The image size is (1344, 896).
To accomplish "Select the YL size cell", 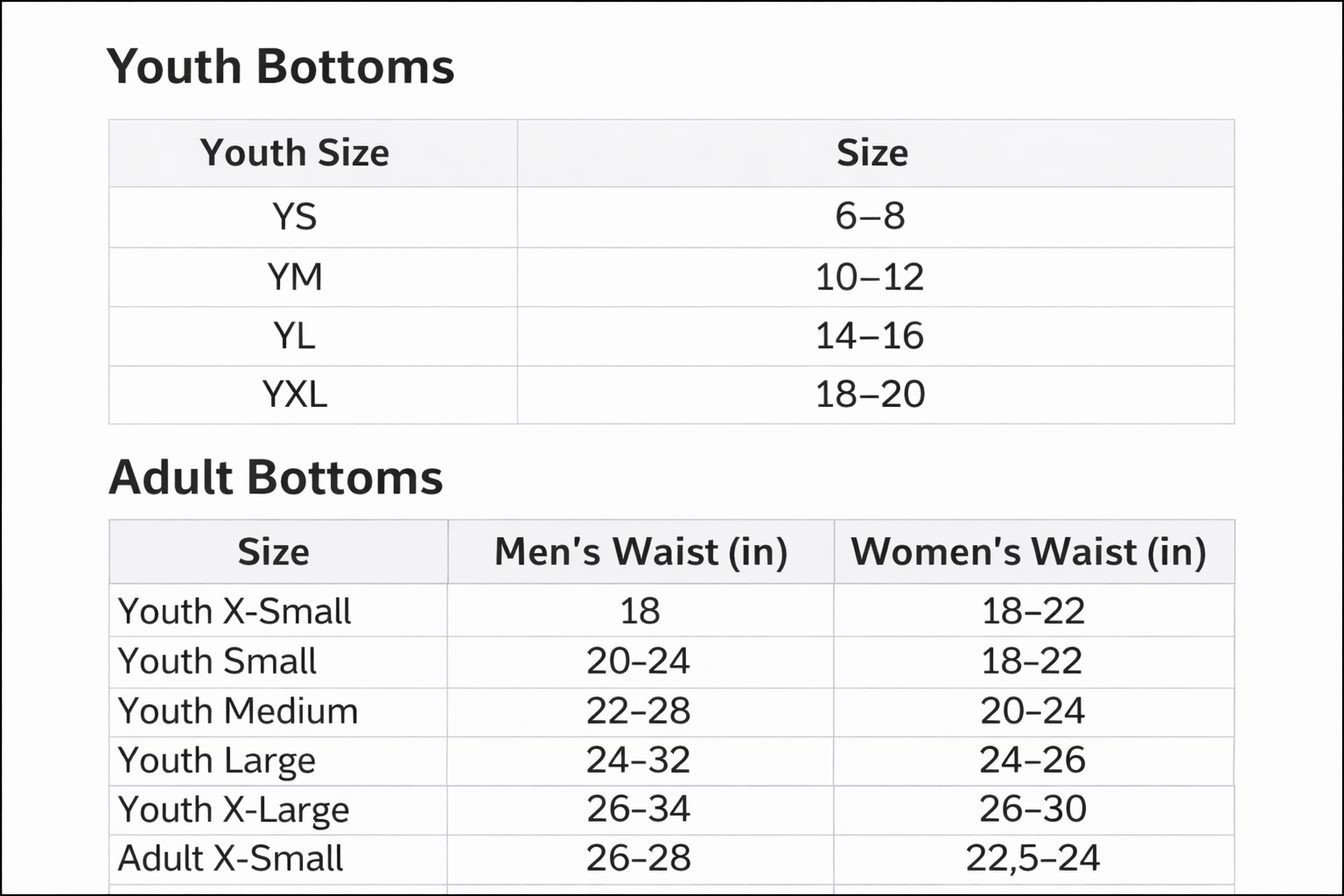I will click(295, 336).
